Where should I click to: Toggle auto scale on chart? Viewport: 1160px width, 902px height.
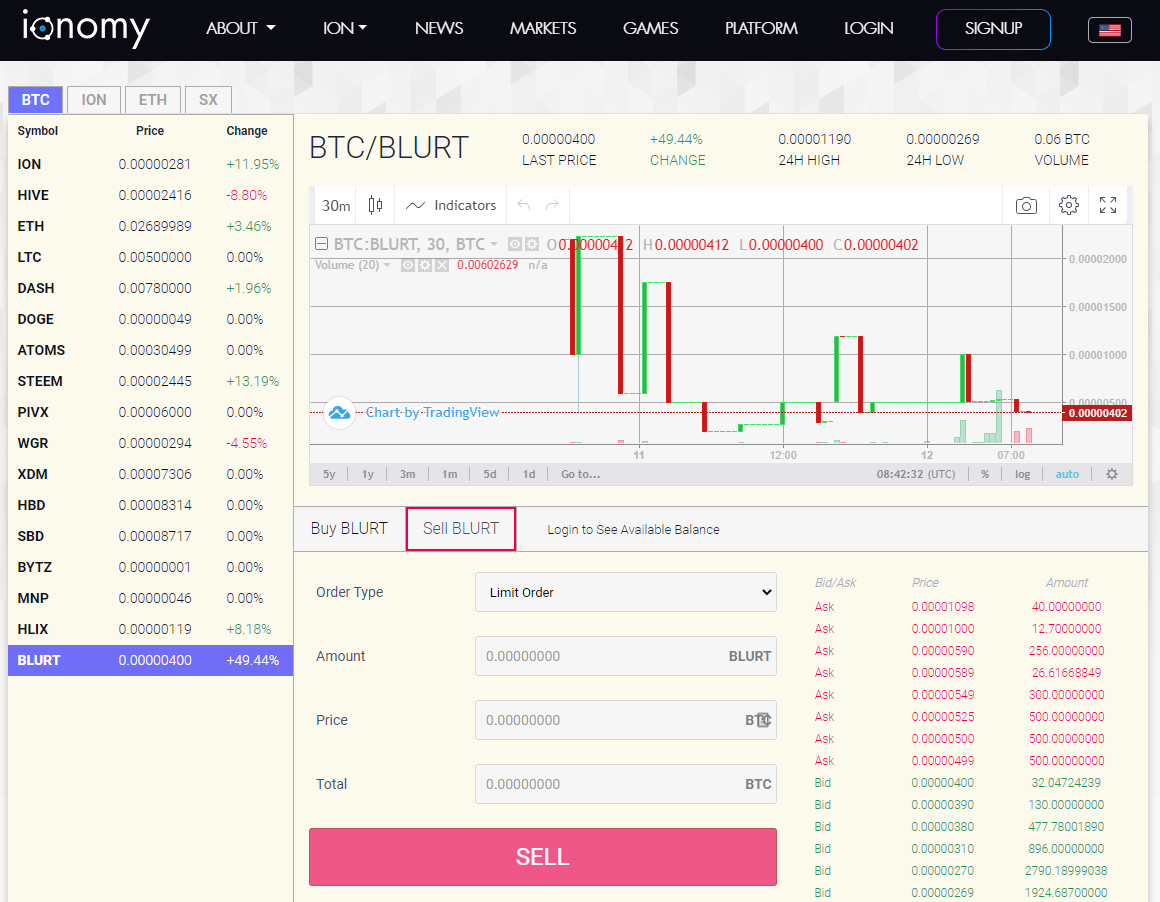pos(1067,474)
